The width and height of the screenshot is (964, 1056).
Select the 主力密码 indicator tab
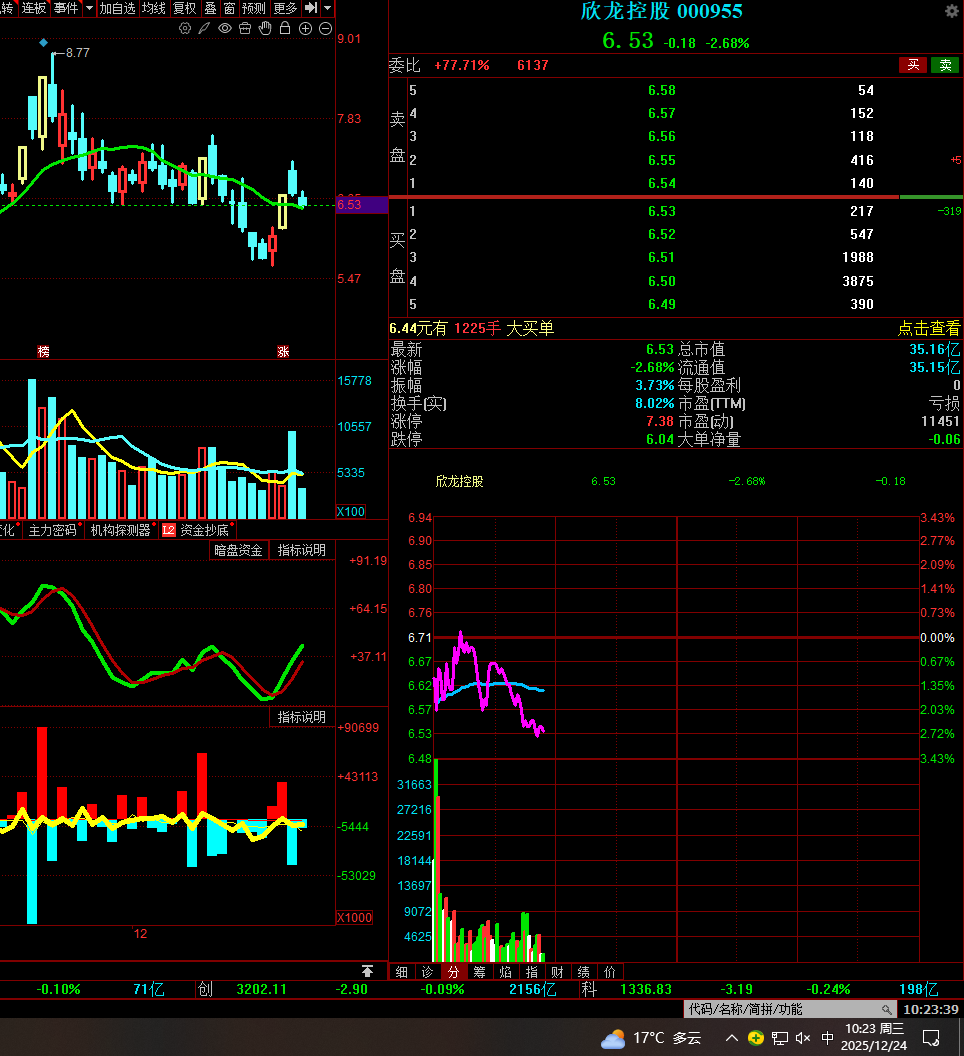[x=53, y=530]
